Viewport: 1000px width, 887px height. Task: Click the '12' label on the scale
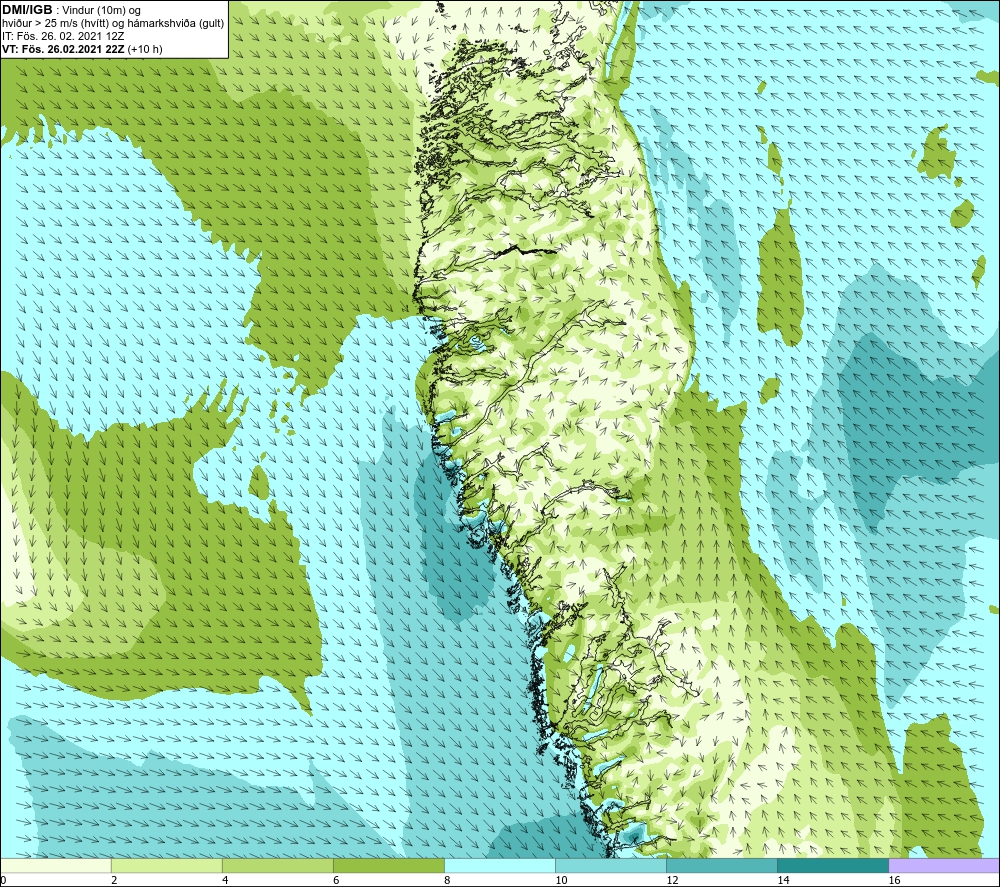672,880
